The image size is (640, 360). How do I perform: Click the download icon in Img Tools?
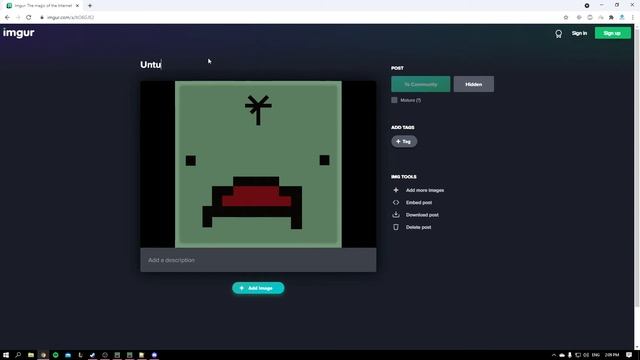pos(396,214)
